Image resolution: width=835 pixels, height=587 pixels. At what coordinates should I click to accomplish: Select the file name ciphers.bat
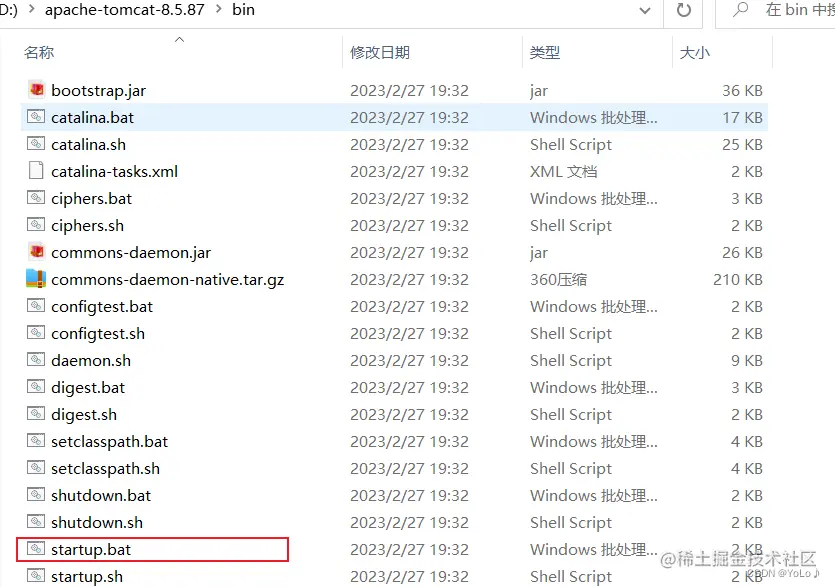point(92,199)
